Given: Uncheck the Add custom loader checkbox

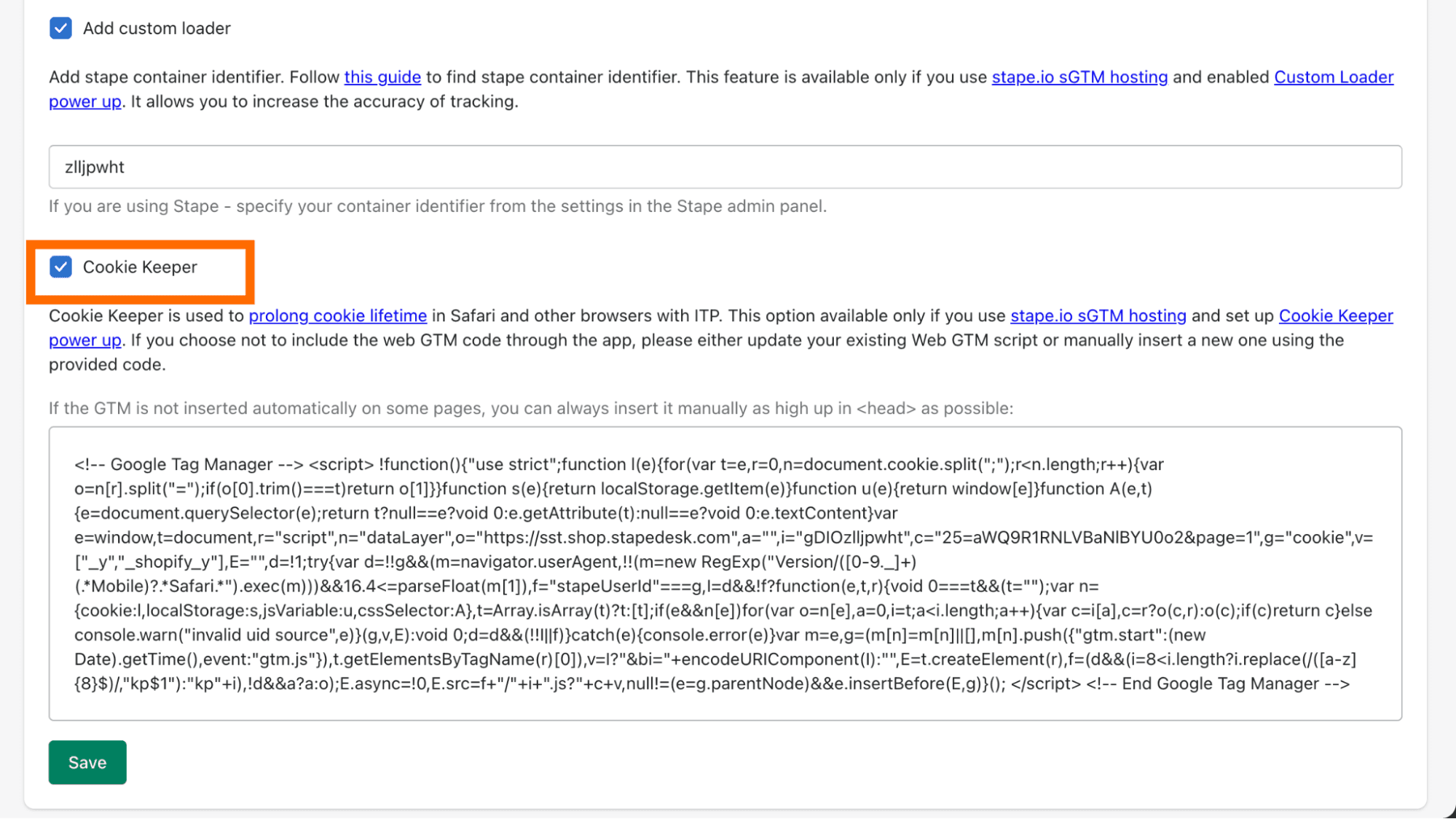Looking at the screenshot, I should (x=60, y=28).
